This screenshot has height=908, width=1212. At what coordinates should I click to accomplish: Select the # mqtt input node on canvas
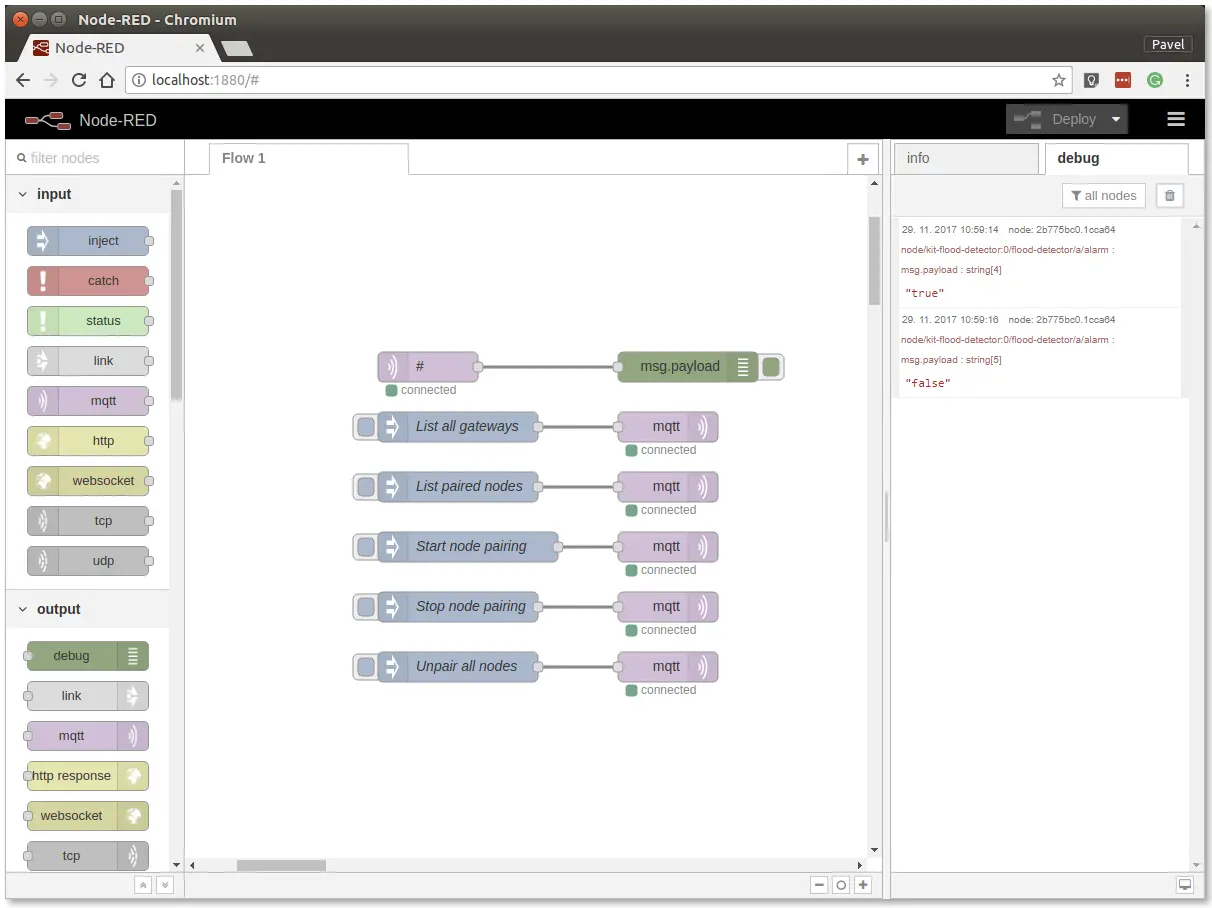click(428, 367)
